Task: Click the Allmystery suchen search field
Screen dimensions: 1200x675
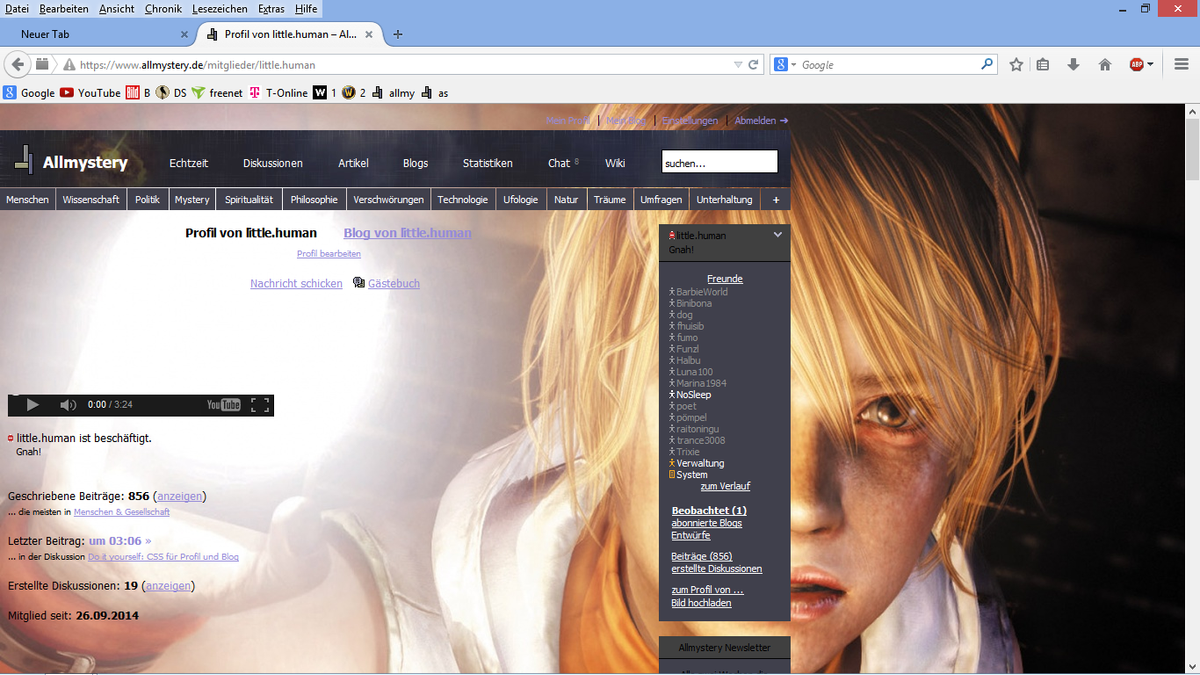Action: pos(719,162)
